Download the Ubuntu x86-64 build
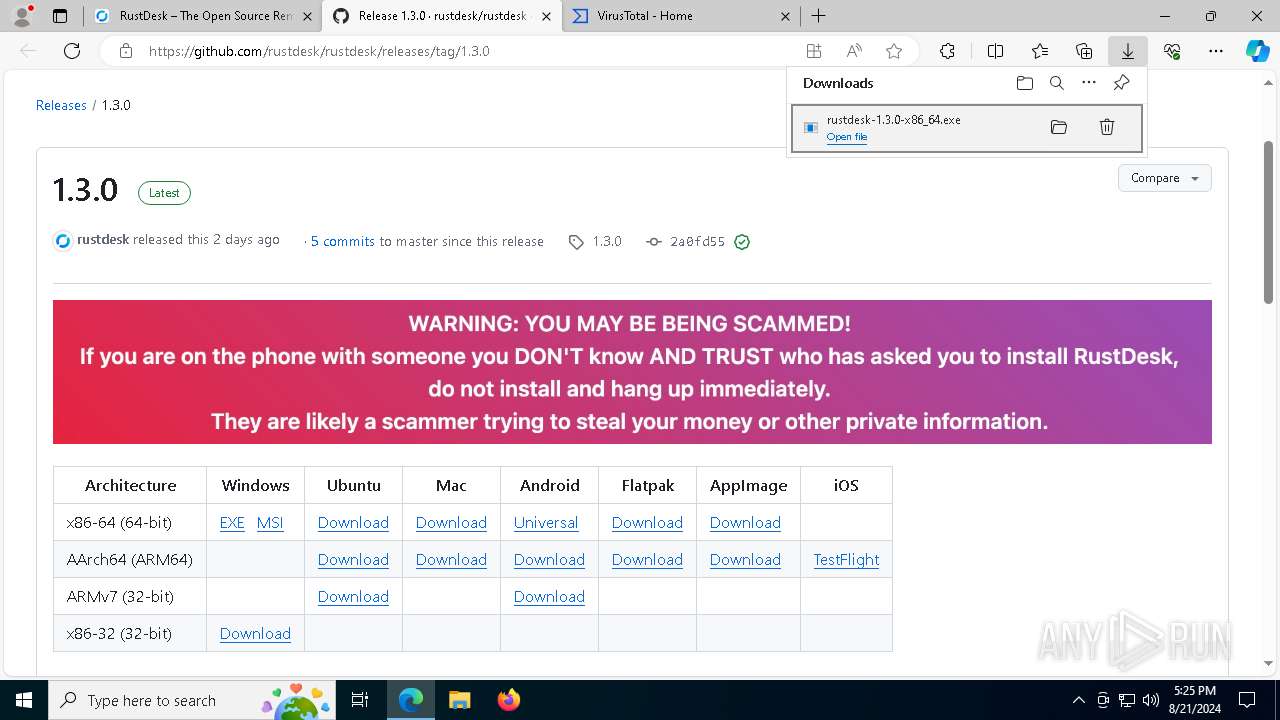Screen dimensions: 1280x720 [x=353, y=523]
